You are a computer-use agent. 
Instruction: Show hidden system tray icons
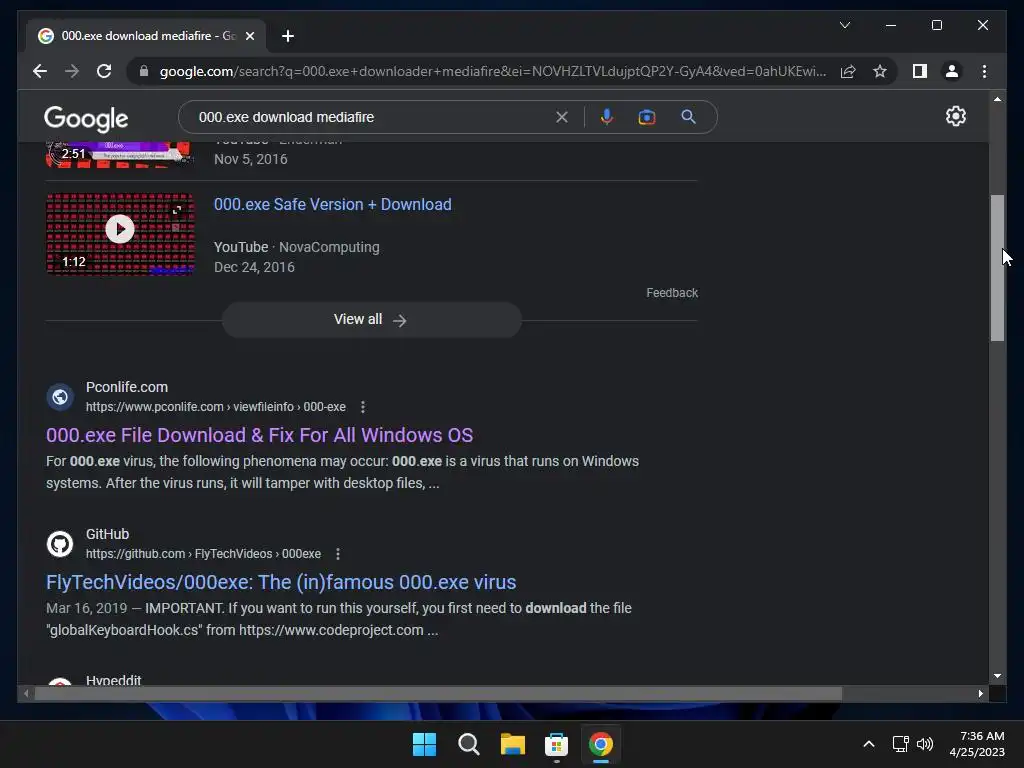tap(869, 744)
